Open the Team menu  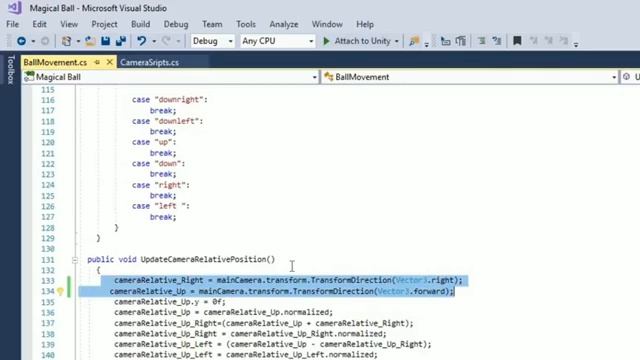pos(212,24)
